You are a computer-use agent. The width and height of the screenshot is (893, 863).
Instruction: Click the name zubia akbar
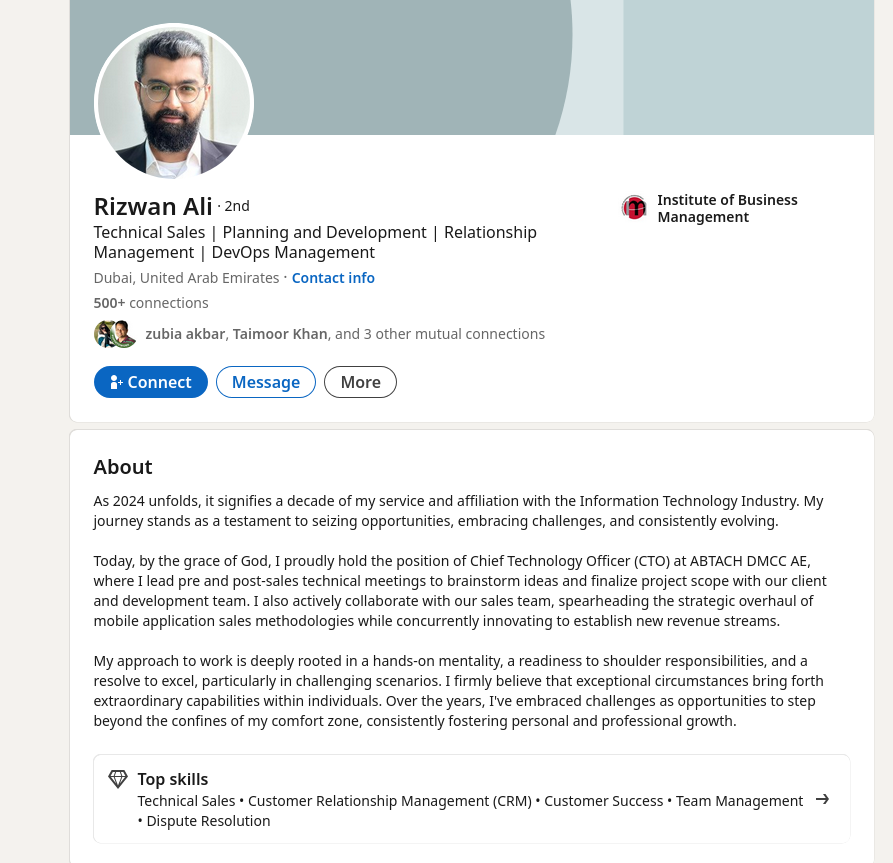point(185,334)
